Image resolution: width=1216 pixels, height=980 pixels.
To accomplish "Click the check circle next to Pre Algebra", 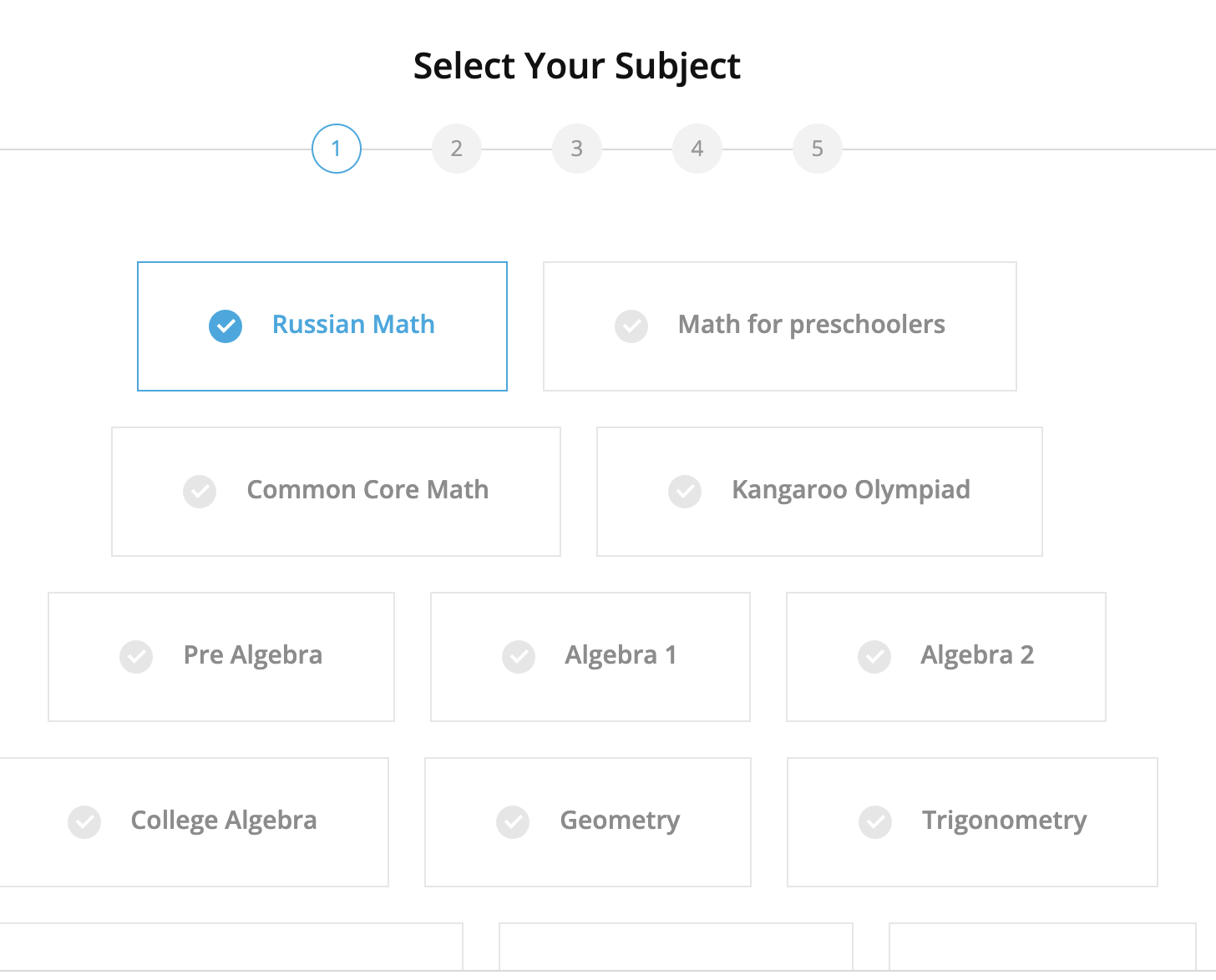I will tap(136, 657).
